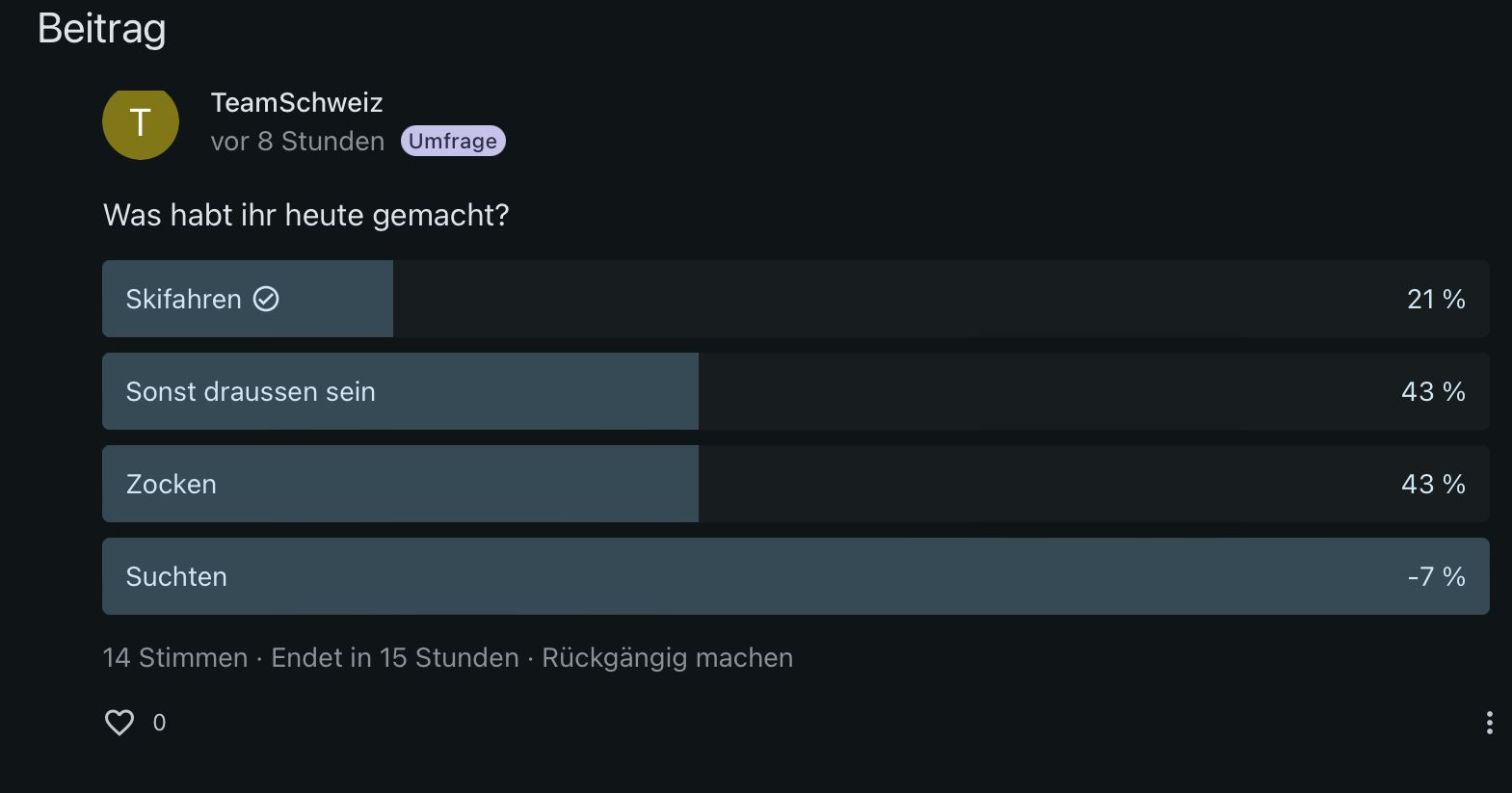Choose the Zocken poll option
1512x793 pixels.
coord(172,484)
